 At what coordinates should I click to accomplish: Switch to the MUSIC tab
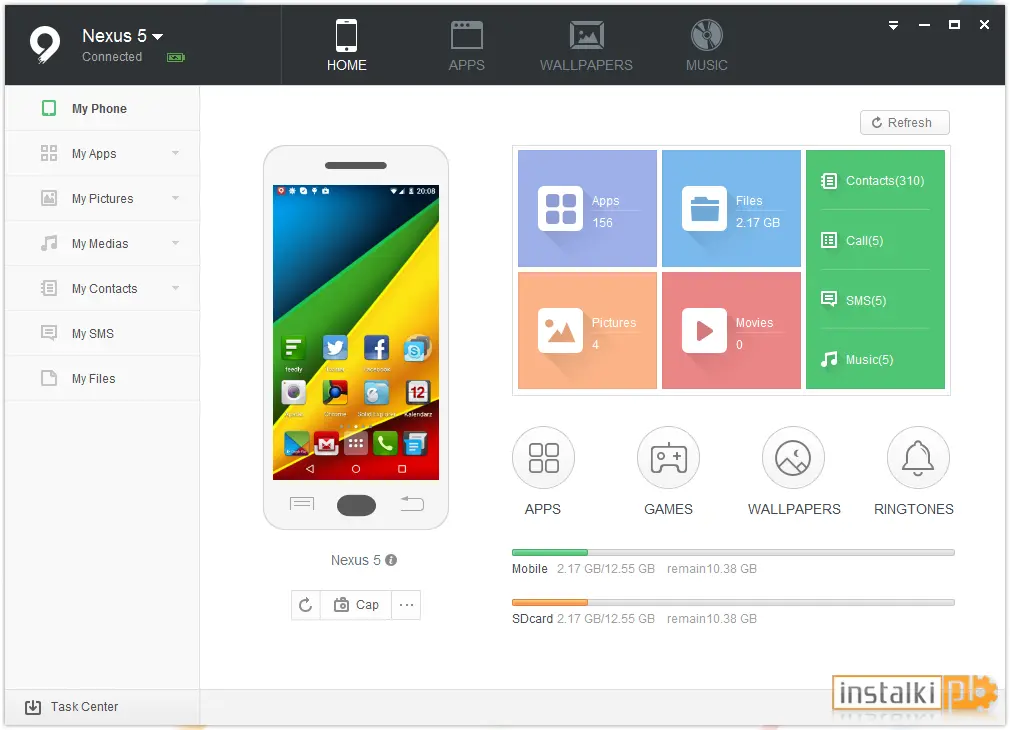pos(707,45)
